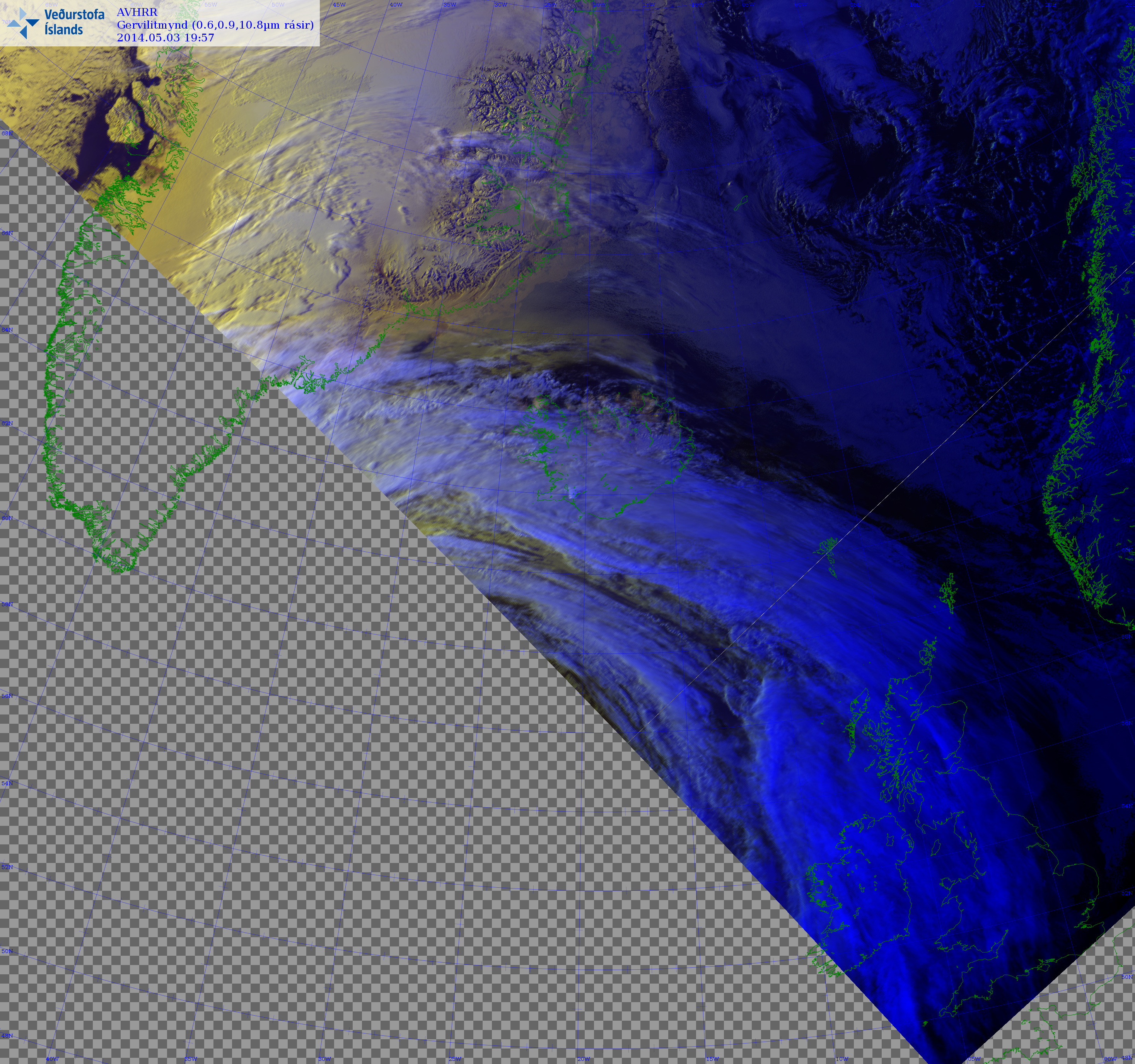
Task: Click the AVHRR title text
Action: pos(137,12)
